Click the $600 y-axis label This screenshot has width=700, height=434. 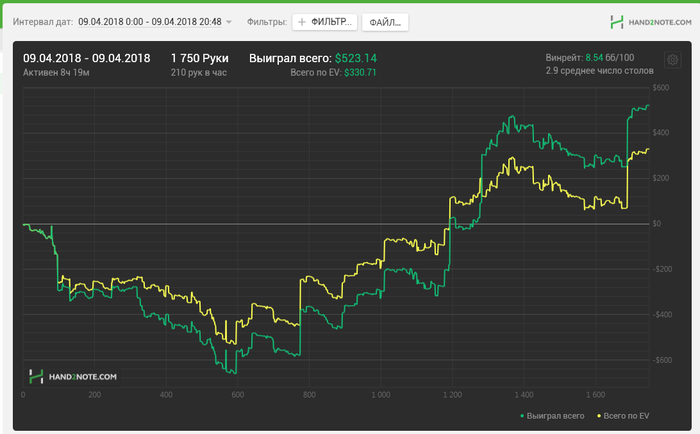(x=661, y=88)
